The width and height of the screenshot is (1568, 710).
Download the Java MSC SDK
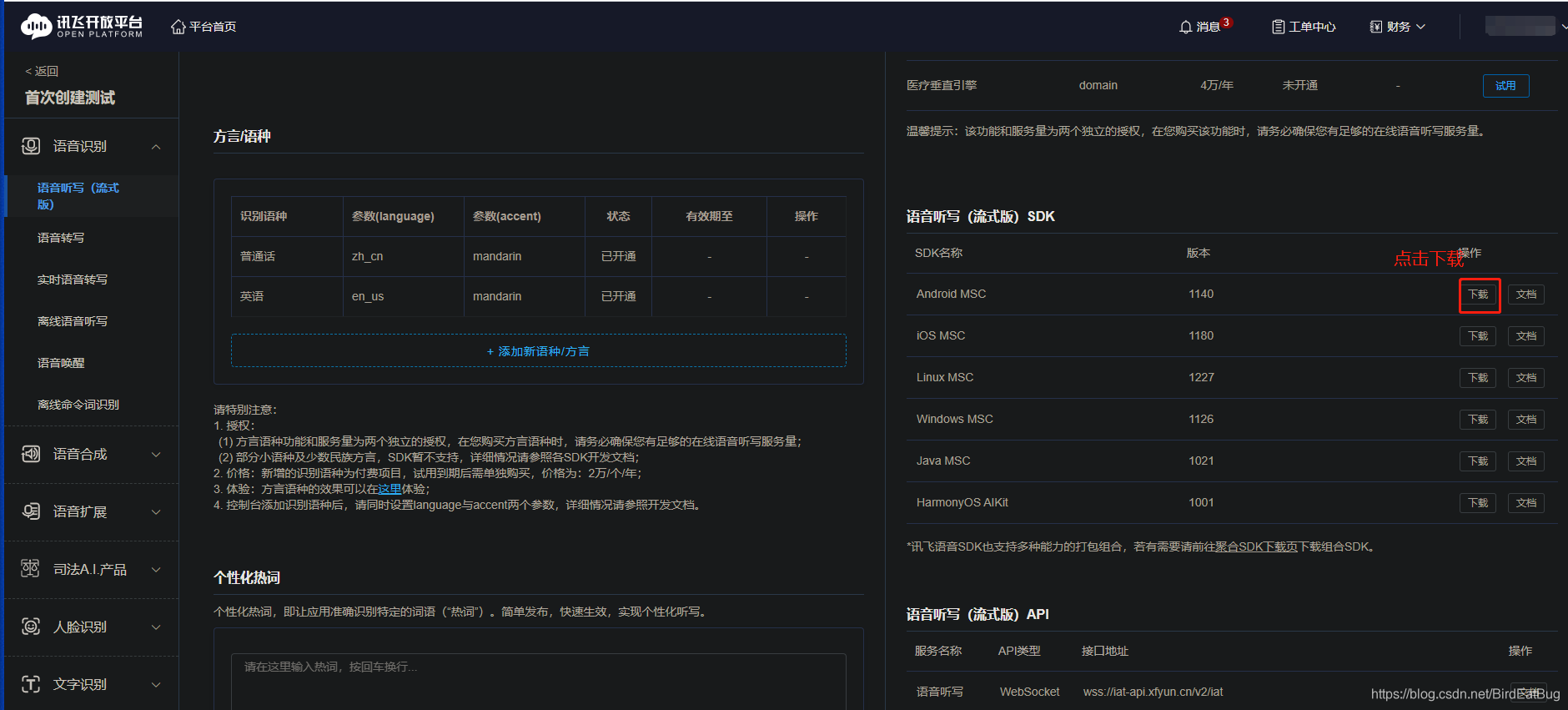click(1478, 461)
